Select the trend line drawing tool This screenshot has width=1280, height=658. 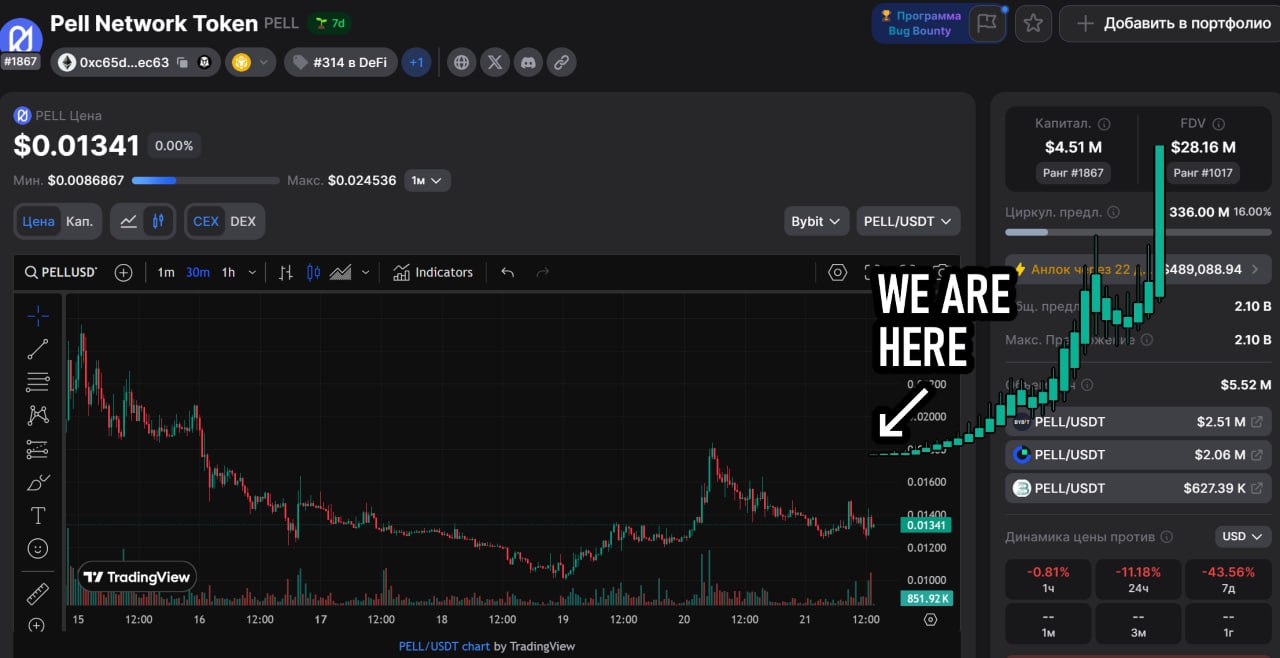tap(38, 349)
